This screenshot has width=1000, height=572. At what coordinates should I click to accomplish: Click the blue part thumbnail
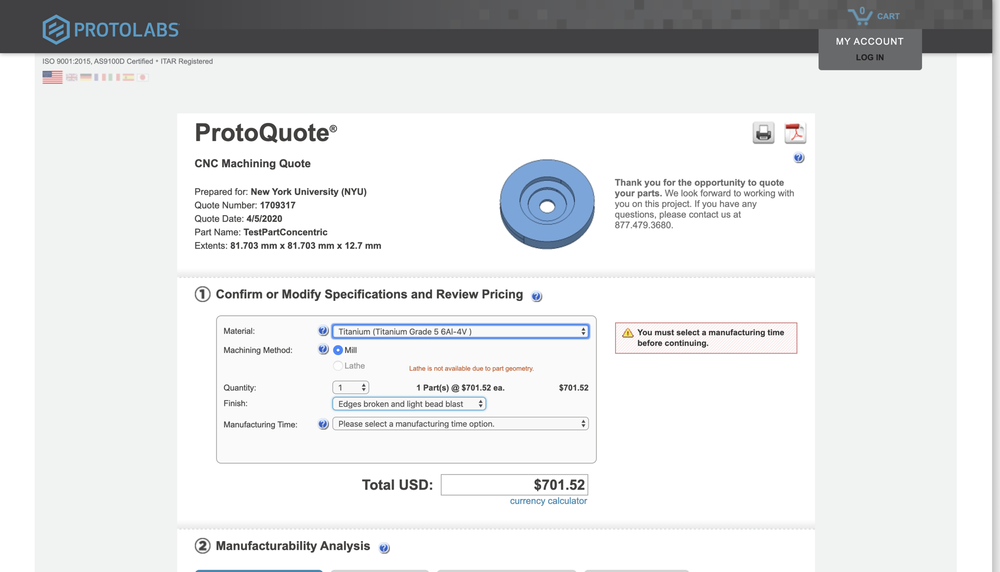click(547, 204)
